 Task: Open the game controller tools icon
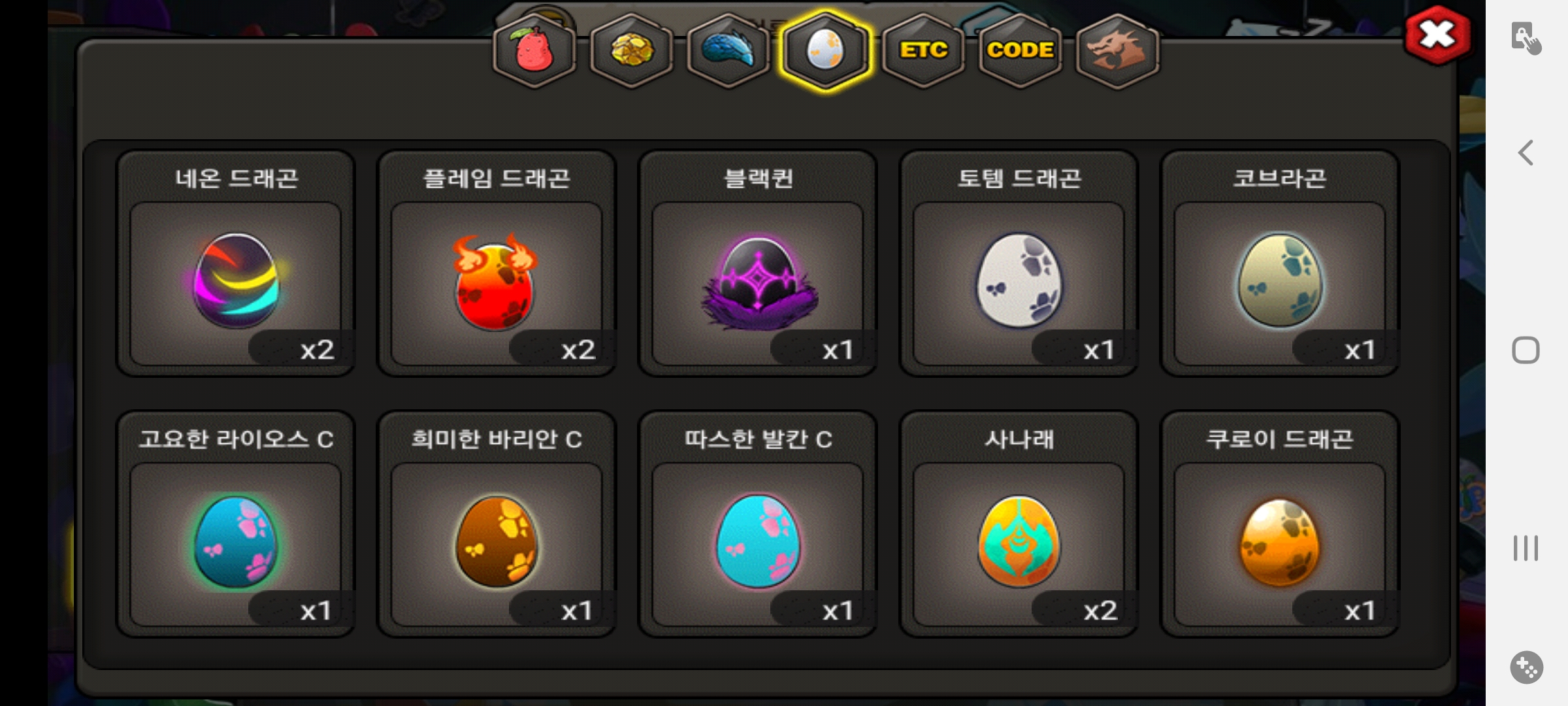tap(1526, 667)
